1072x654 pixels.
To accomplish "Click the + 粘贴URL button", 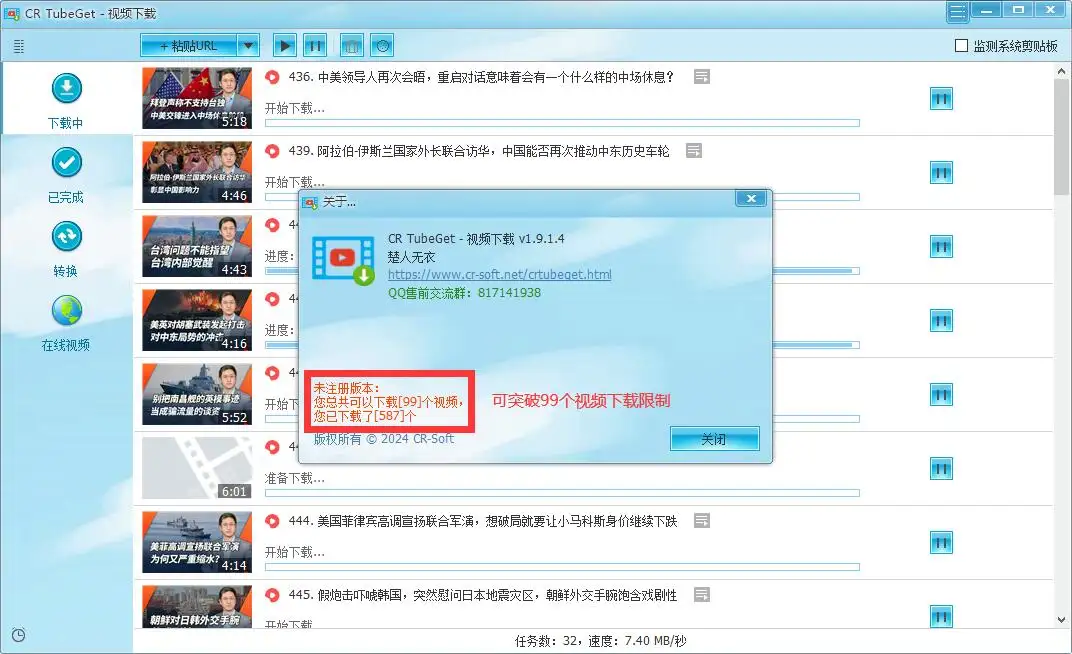I will 189,46.
